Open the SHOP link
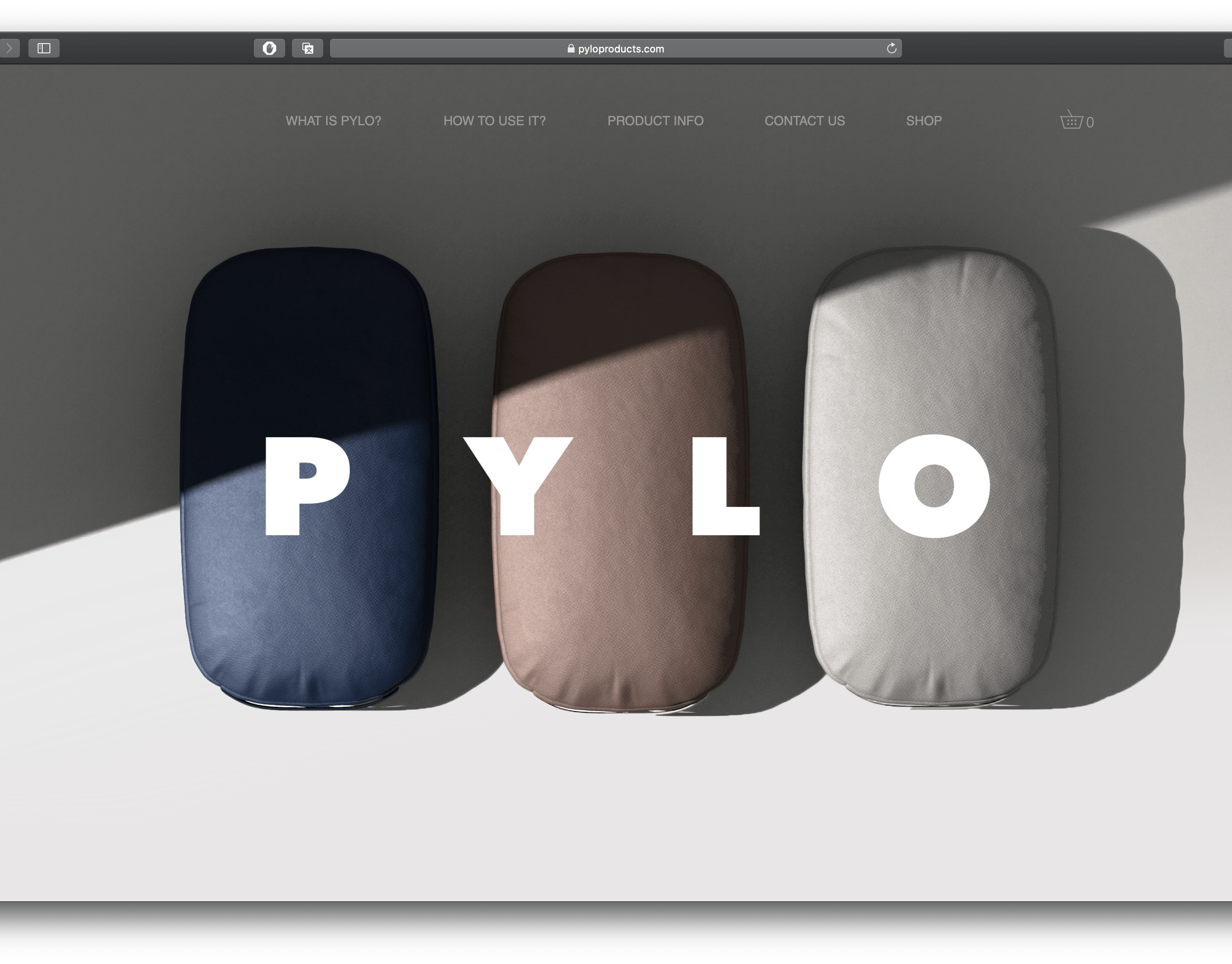The height and width of the screenshot is (964, 1232). (x=924, y=121)
